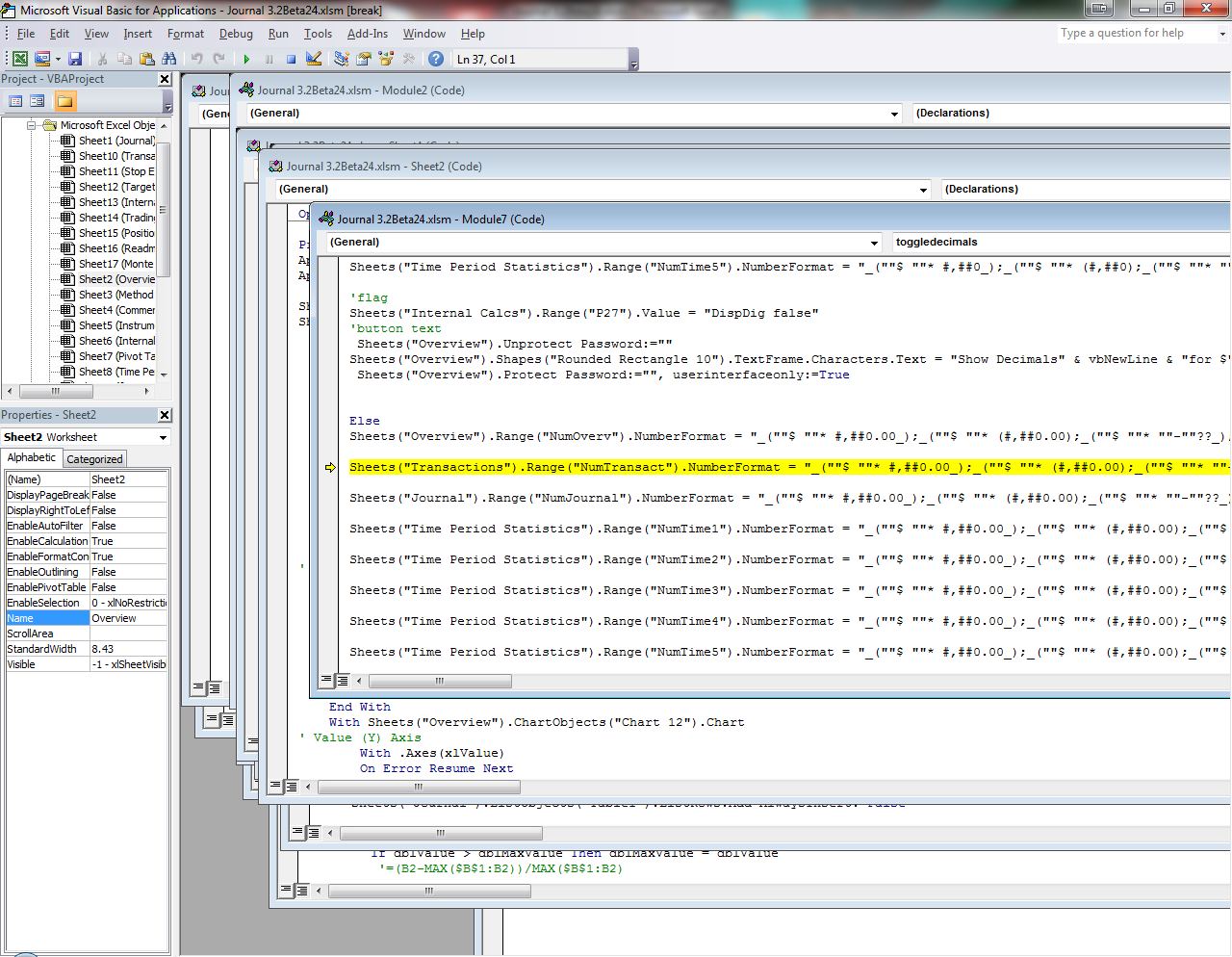Close the Project - VBAProject panel

pos(165,79)
